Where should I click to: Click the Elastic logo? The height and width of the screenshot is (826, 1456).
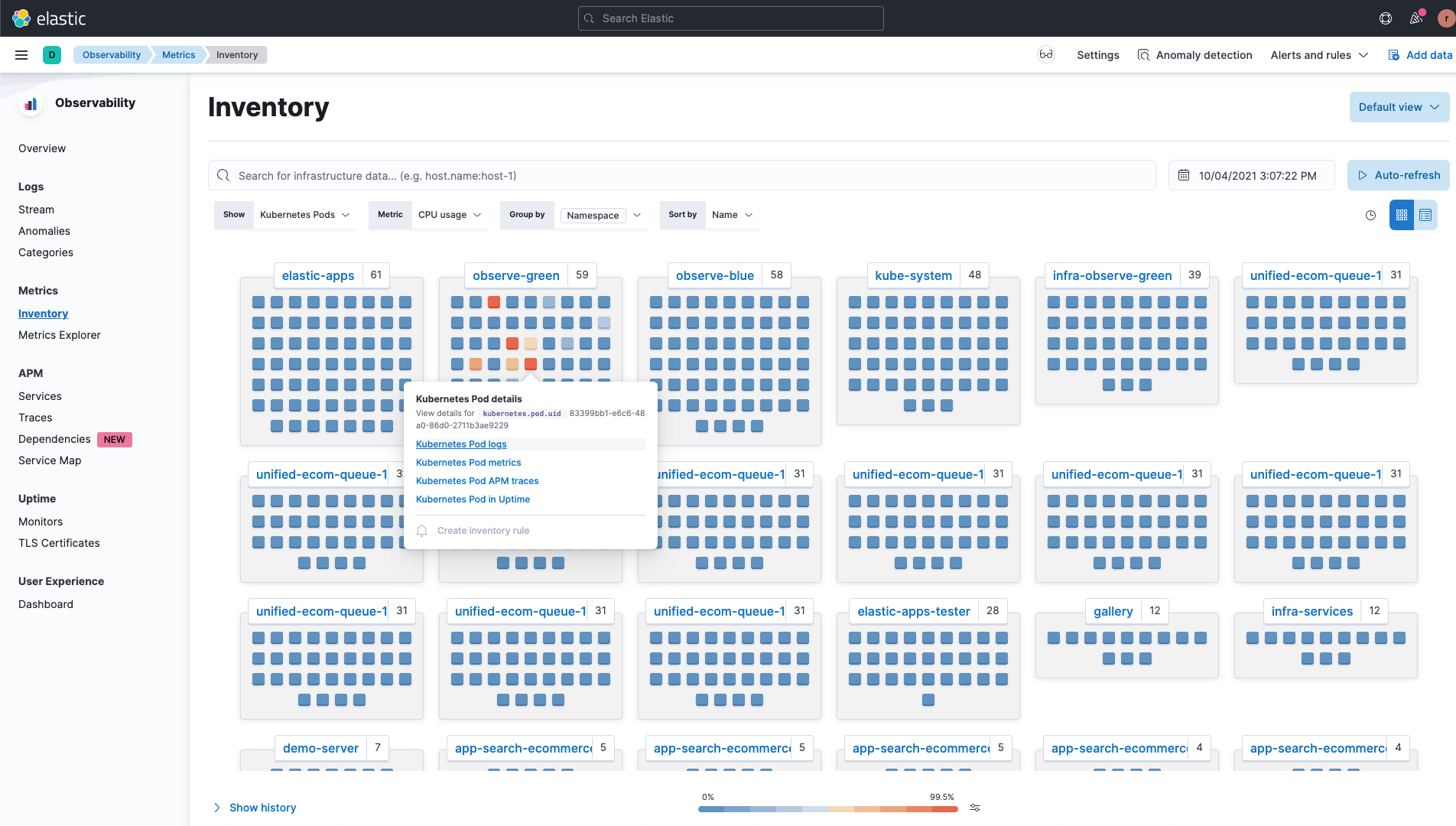50,18
